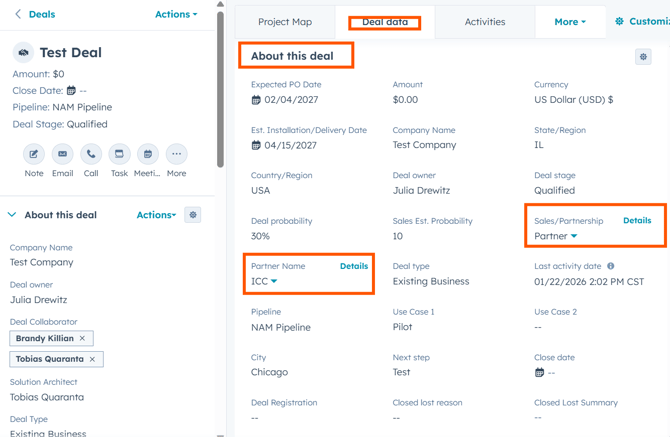Click the Email icon button
This screenshot has width=670, height=437.
[x=62, y=154]
